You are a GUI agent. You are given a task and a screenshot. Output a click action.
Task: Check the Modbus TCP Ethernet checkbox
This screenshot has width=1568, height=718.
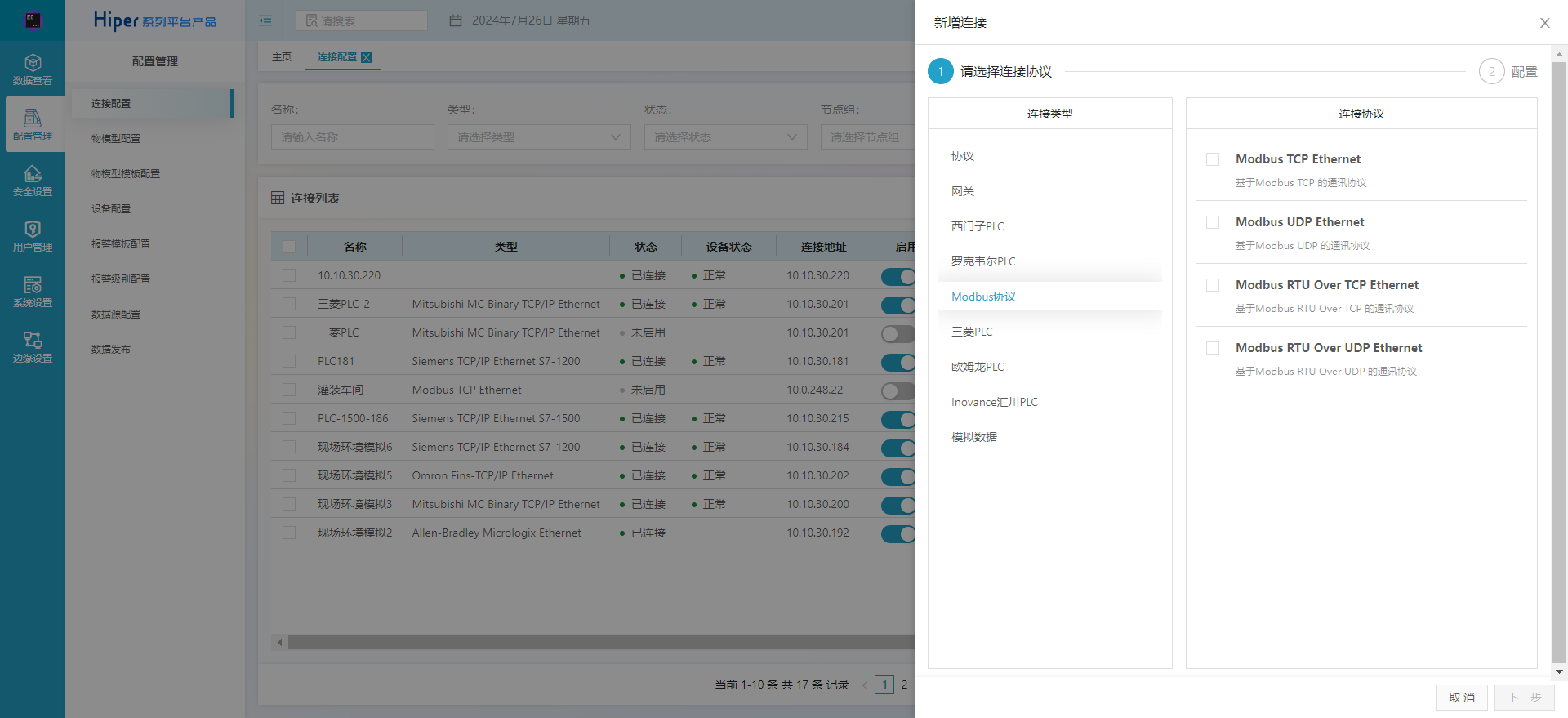point(1213,159)
